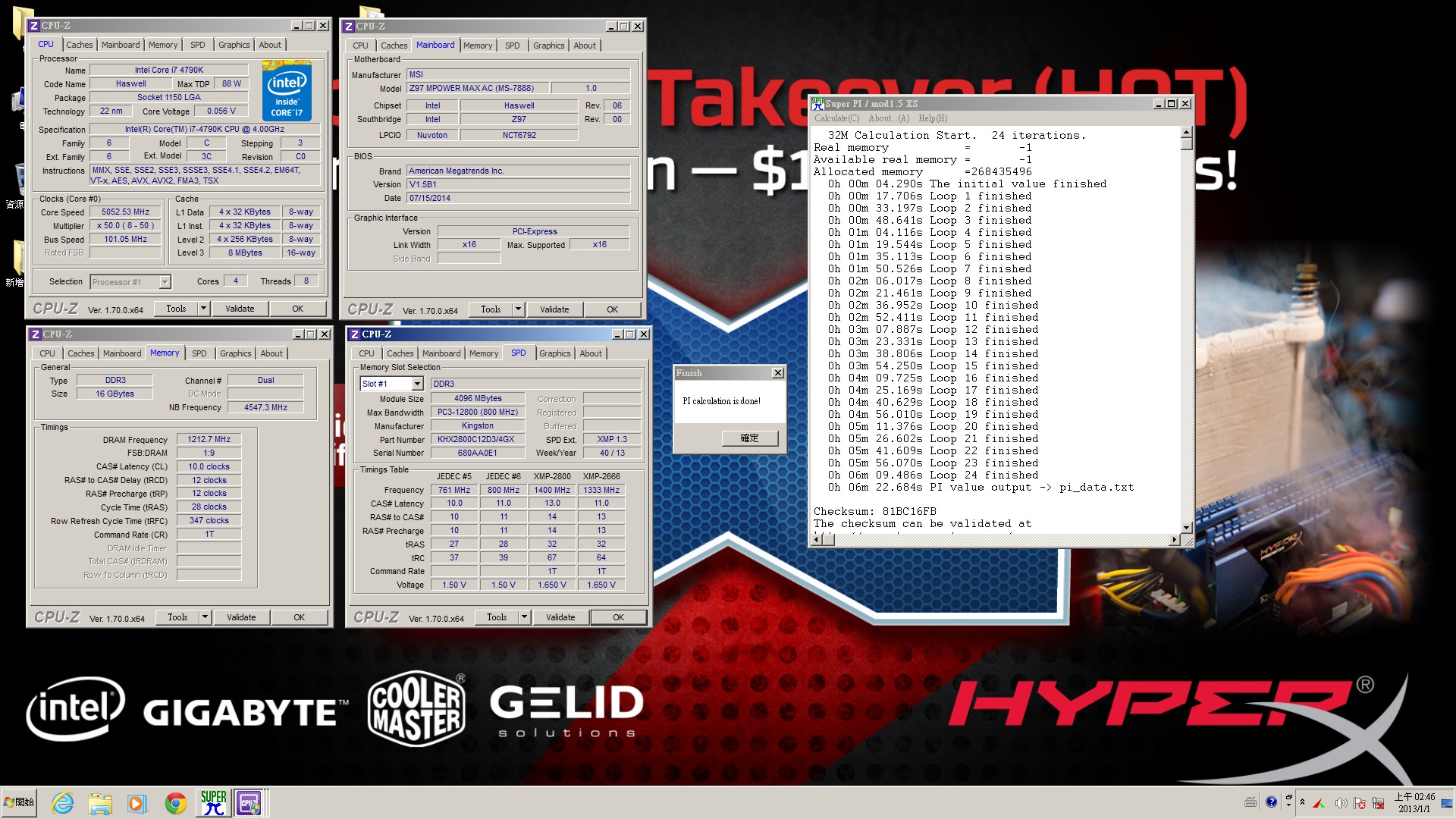Click the Checksum: 81BC16FB line
This screenshot has height=819, width=1456.
coord(874,512)
